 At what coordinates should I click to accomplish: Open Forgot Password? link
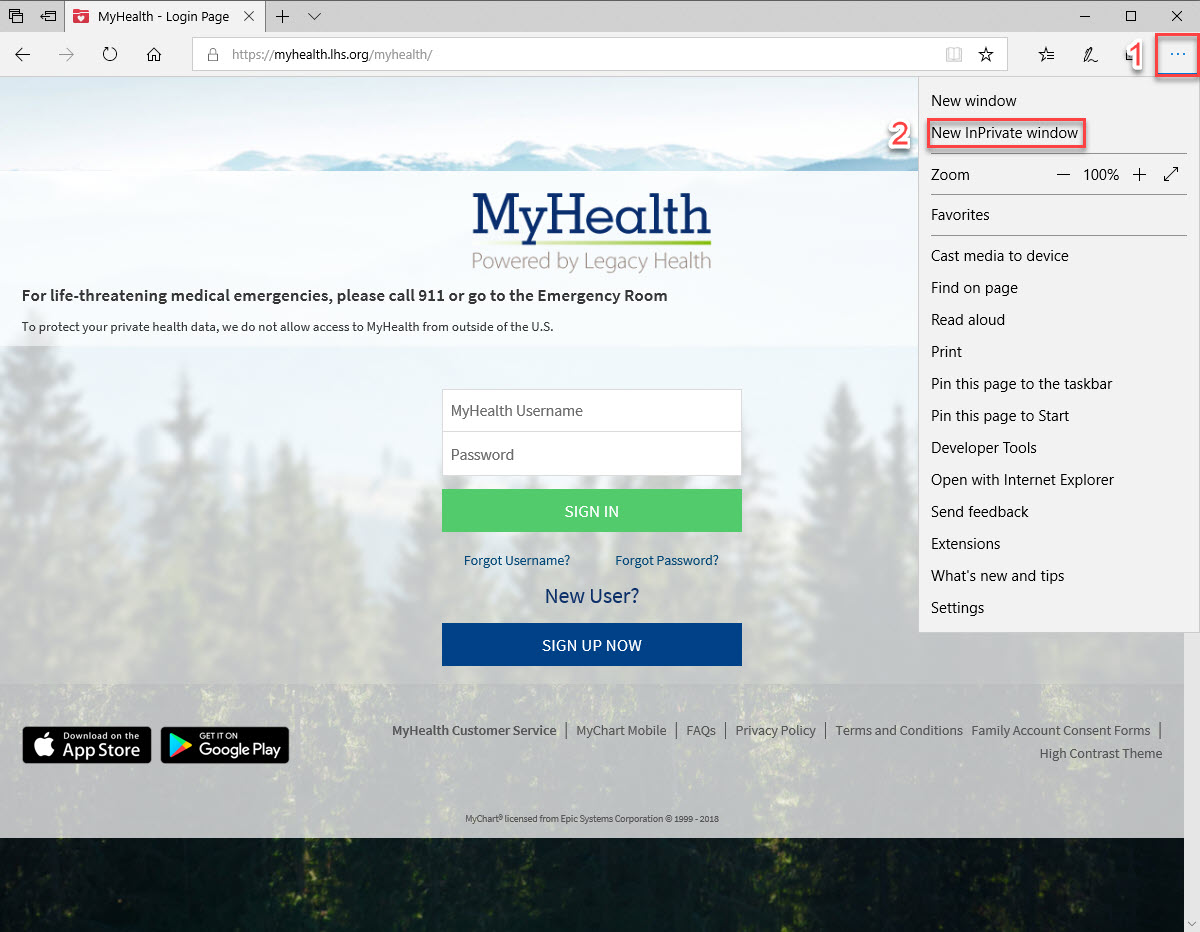667,560
